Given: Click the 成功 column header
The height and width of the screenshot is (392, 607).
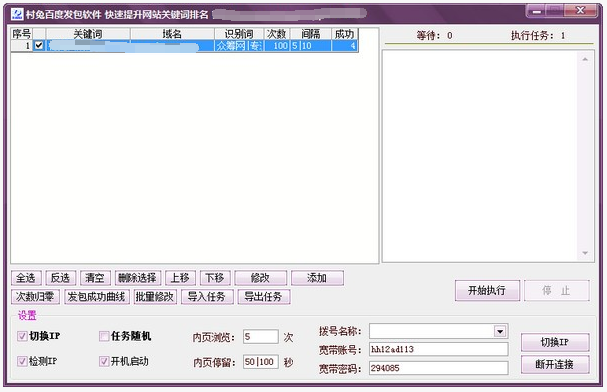Looking at the screenshot, I should point(345,34).
